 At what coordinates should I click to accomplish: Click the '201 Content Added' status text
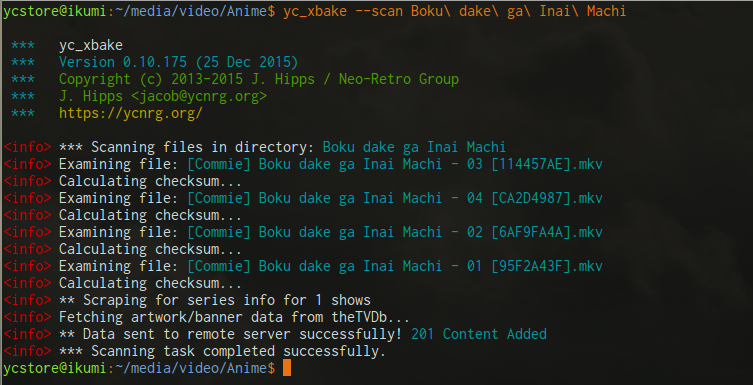click(x=479, y=334)
